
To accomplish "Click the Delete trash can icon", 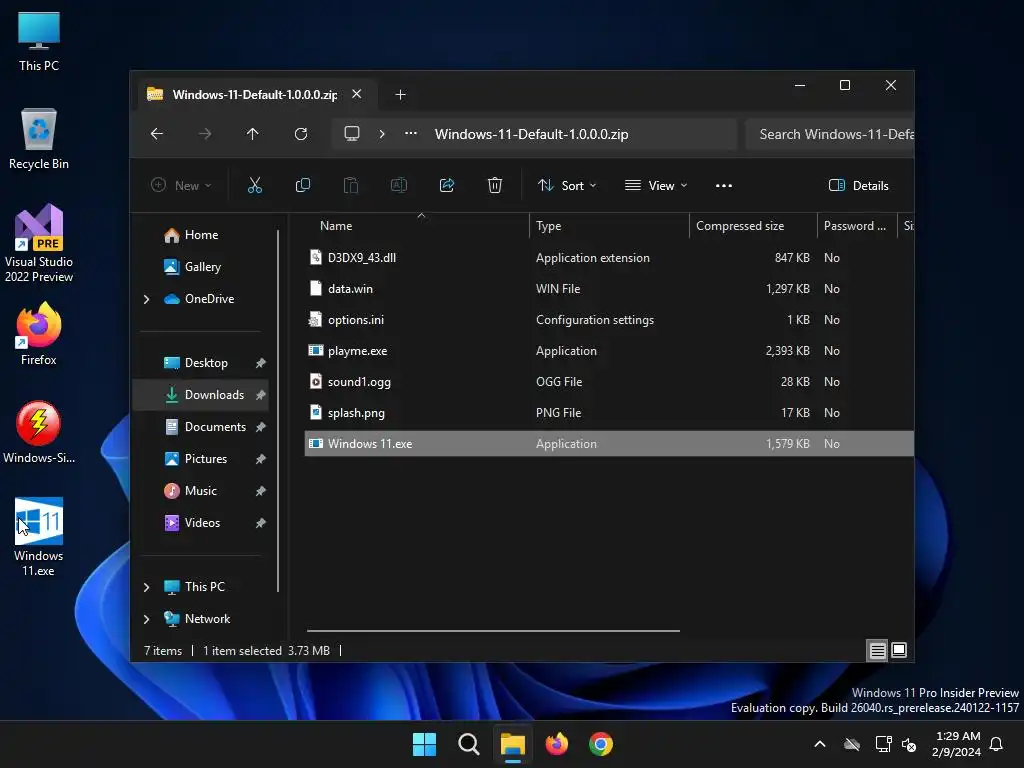I will (495, 185).
